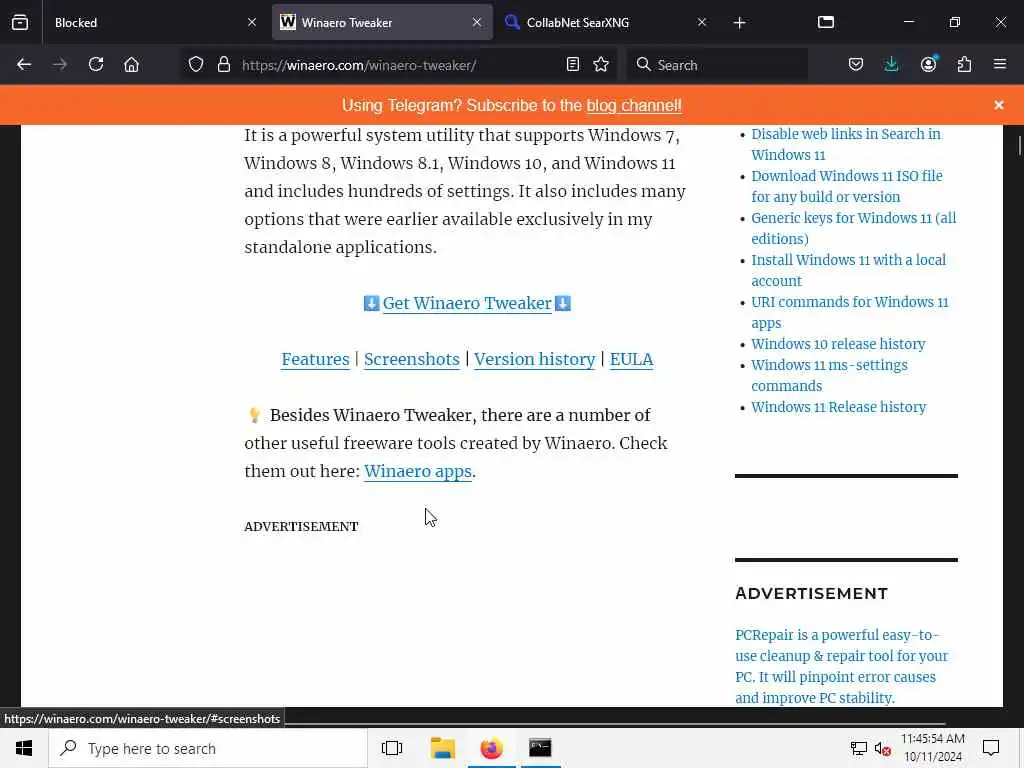Open the Version history link
The width and height of the screenshot is (1024, 768).
534,360
